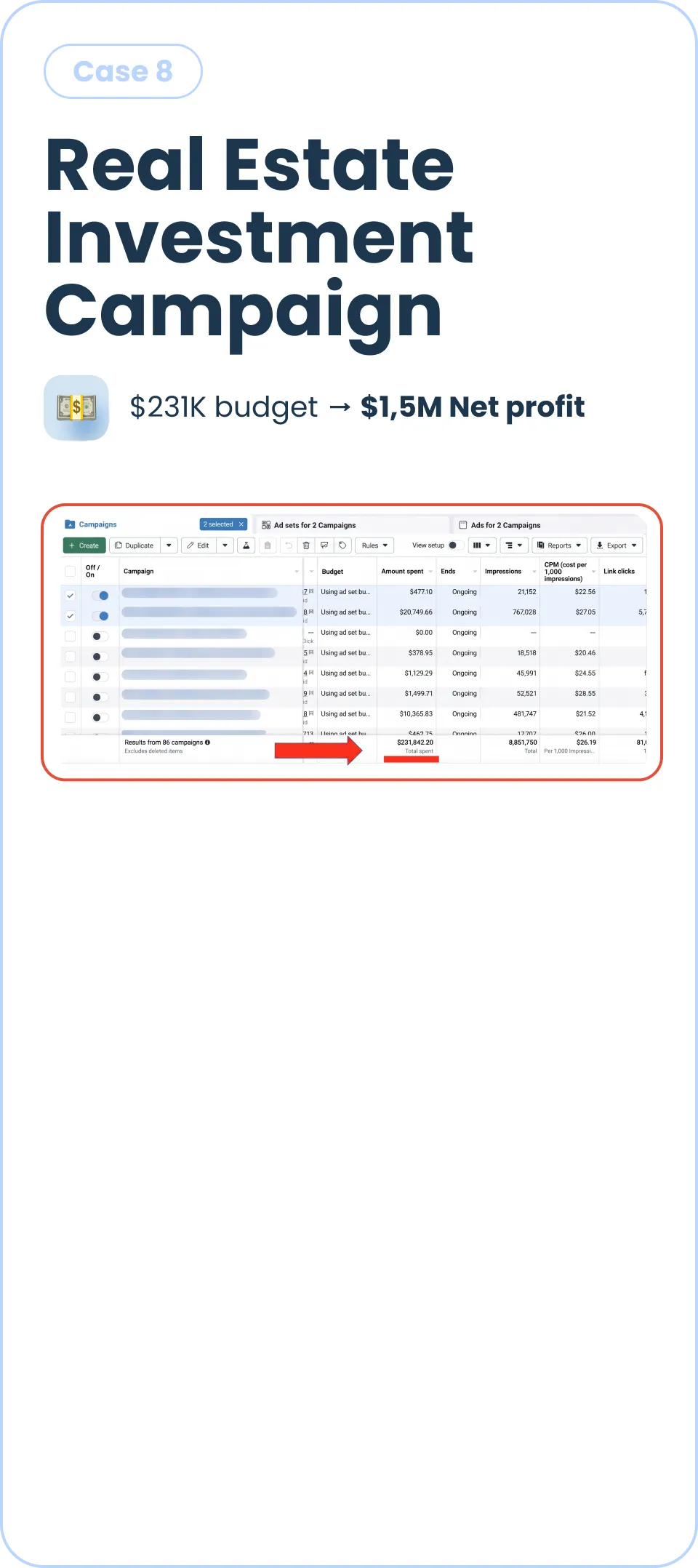Click the Ads page icon

point(463,525)
